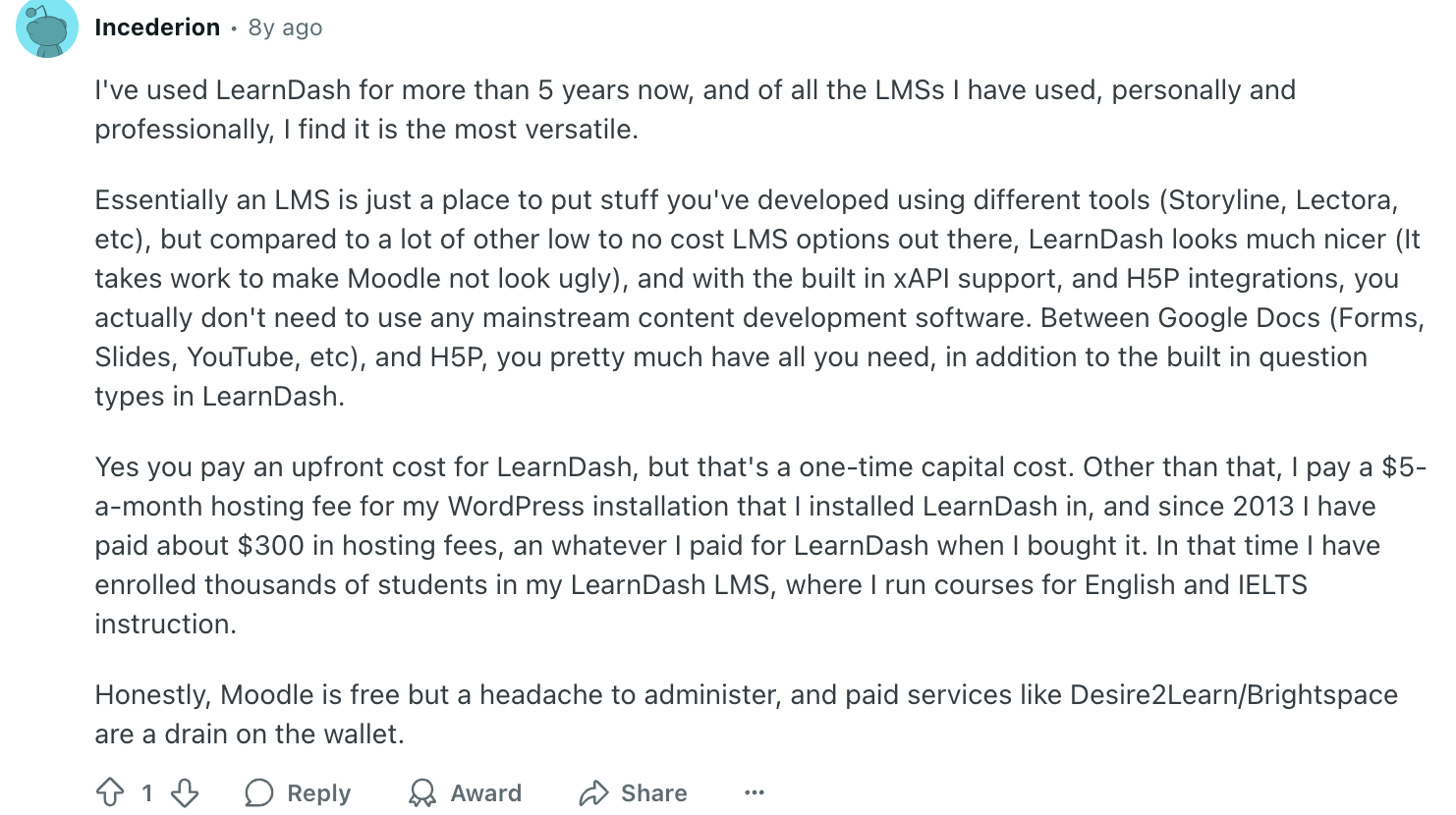Click the 'Reply' text label
This screenshot has width=1456, height=815.
(318, 793)
